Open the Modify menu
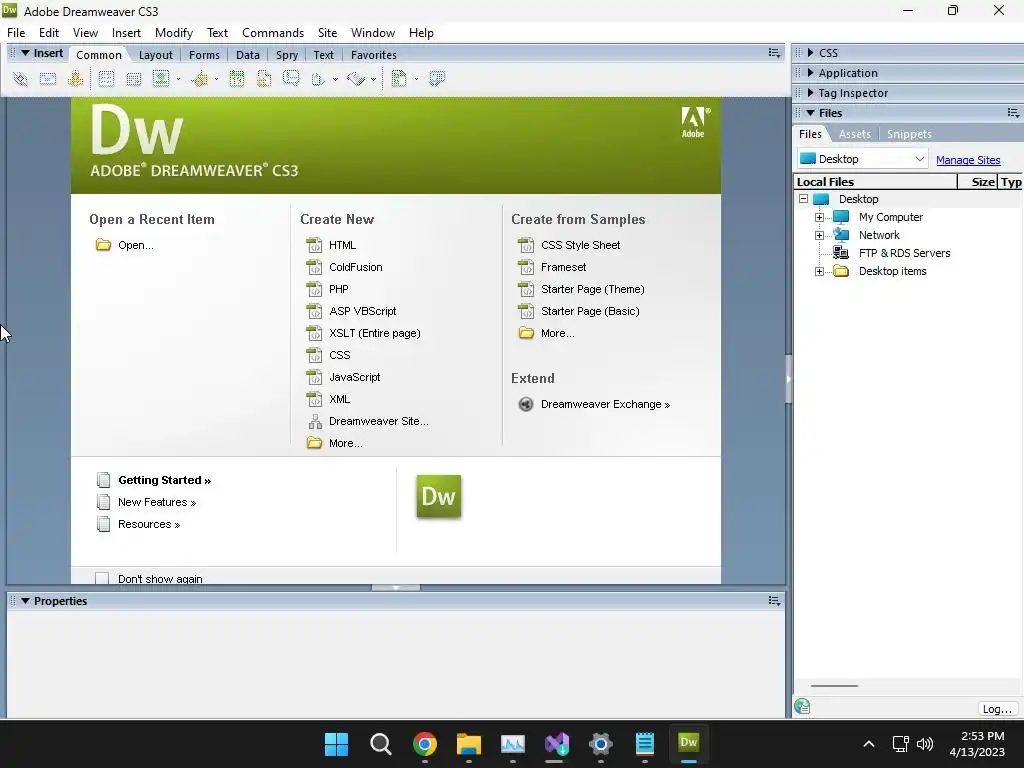 pos(174,33)
